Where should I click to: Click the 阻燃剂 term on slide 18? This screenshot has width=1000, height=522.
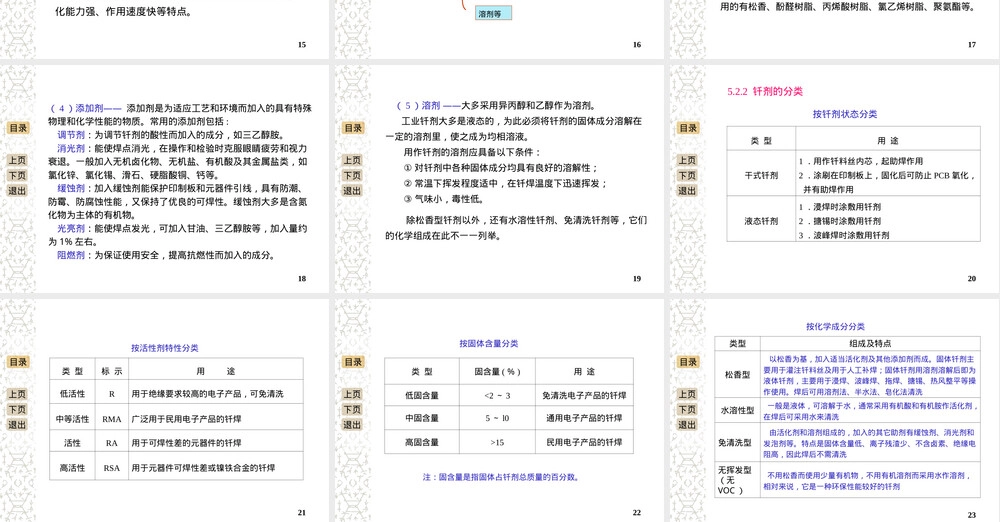71,255
